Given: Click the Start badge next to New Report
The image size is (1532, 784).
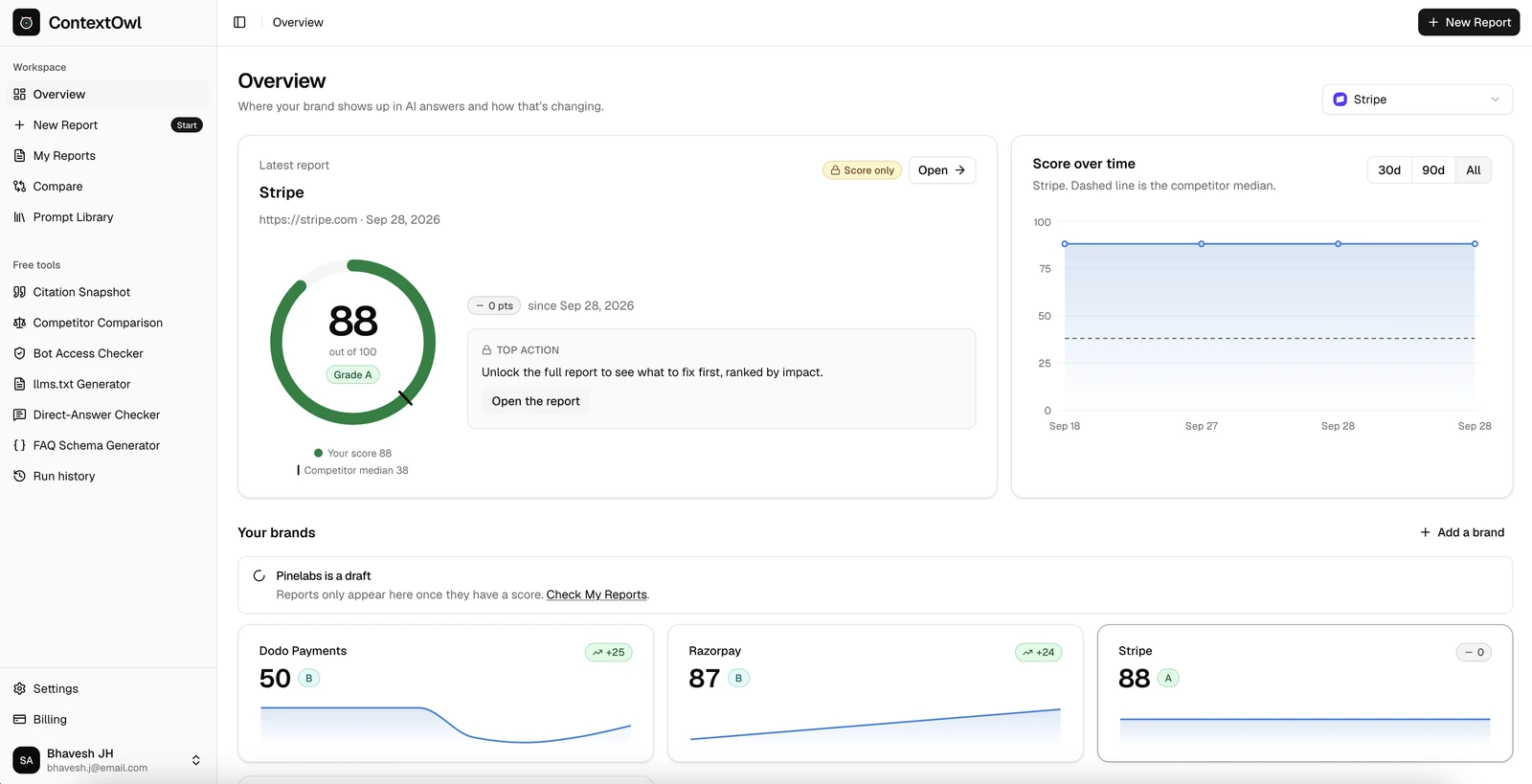Looking at the screenshot, I should [187, 124].
